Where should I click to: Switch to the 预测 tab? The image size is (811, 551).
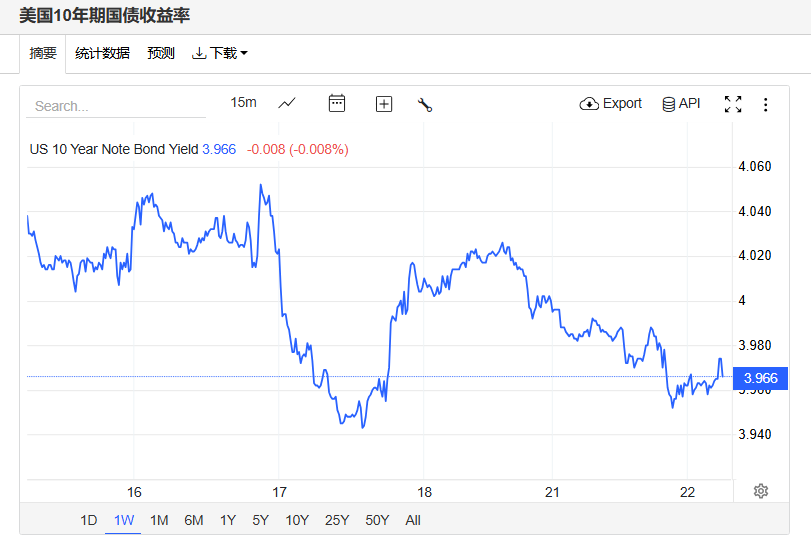161,53
